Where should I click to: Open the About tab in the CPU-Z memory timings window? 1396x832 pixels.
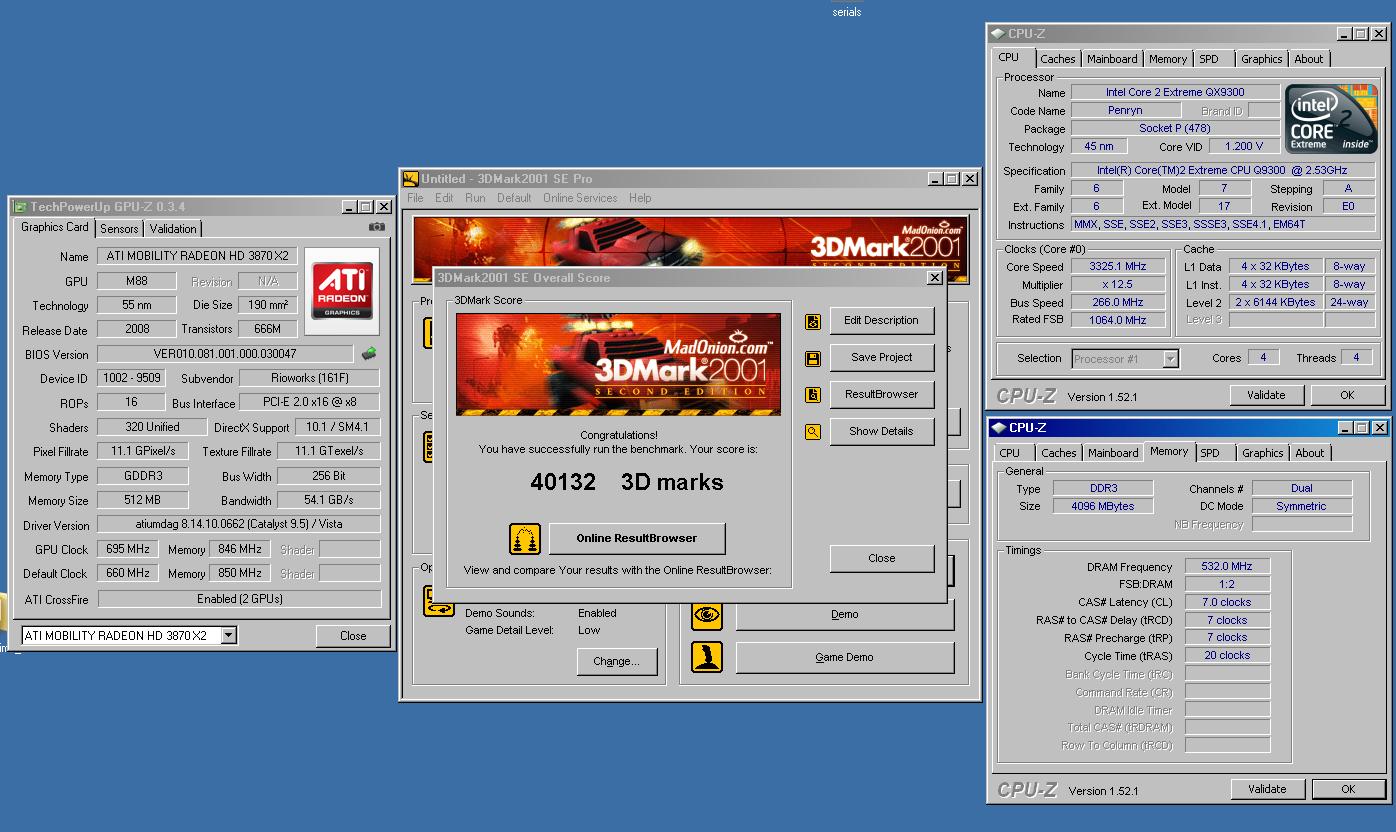click(x=1309, y=453)
